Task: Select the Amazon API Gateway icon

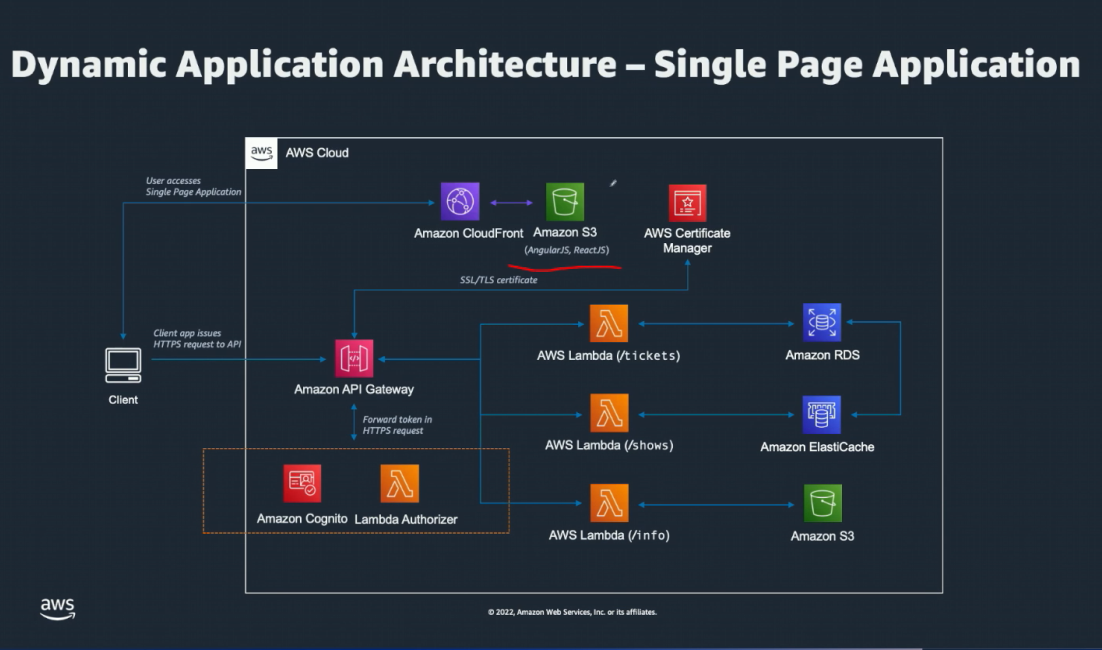Action: 354,359
